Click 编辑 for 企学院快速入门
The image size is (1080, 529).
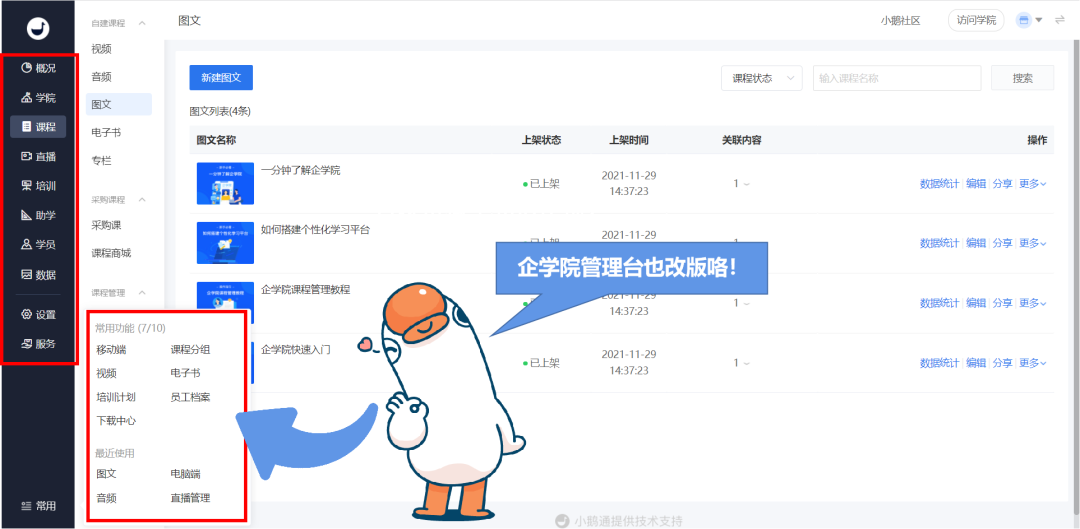point(976,363)
